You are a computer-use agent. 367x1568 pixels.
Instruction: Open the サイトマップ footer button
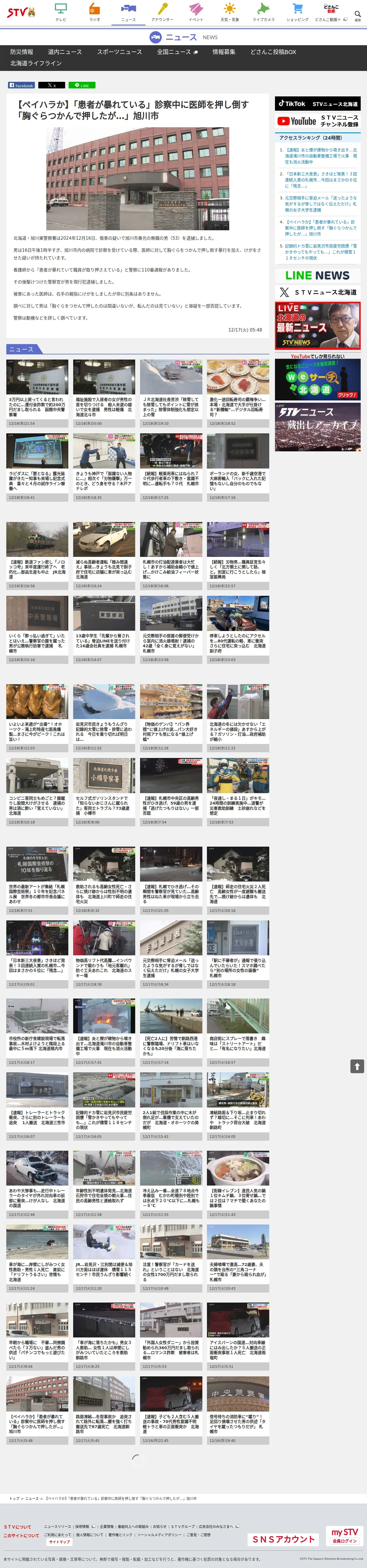click(59, 1542)
